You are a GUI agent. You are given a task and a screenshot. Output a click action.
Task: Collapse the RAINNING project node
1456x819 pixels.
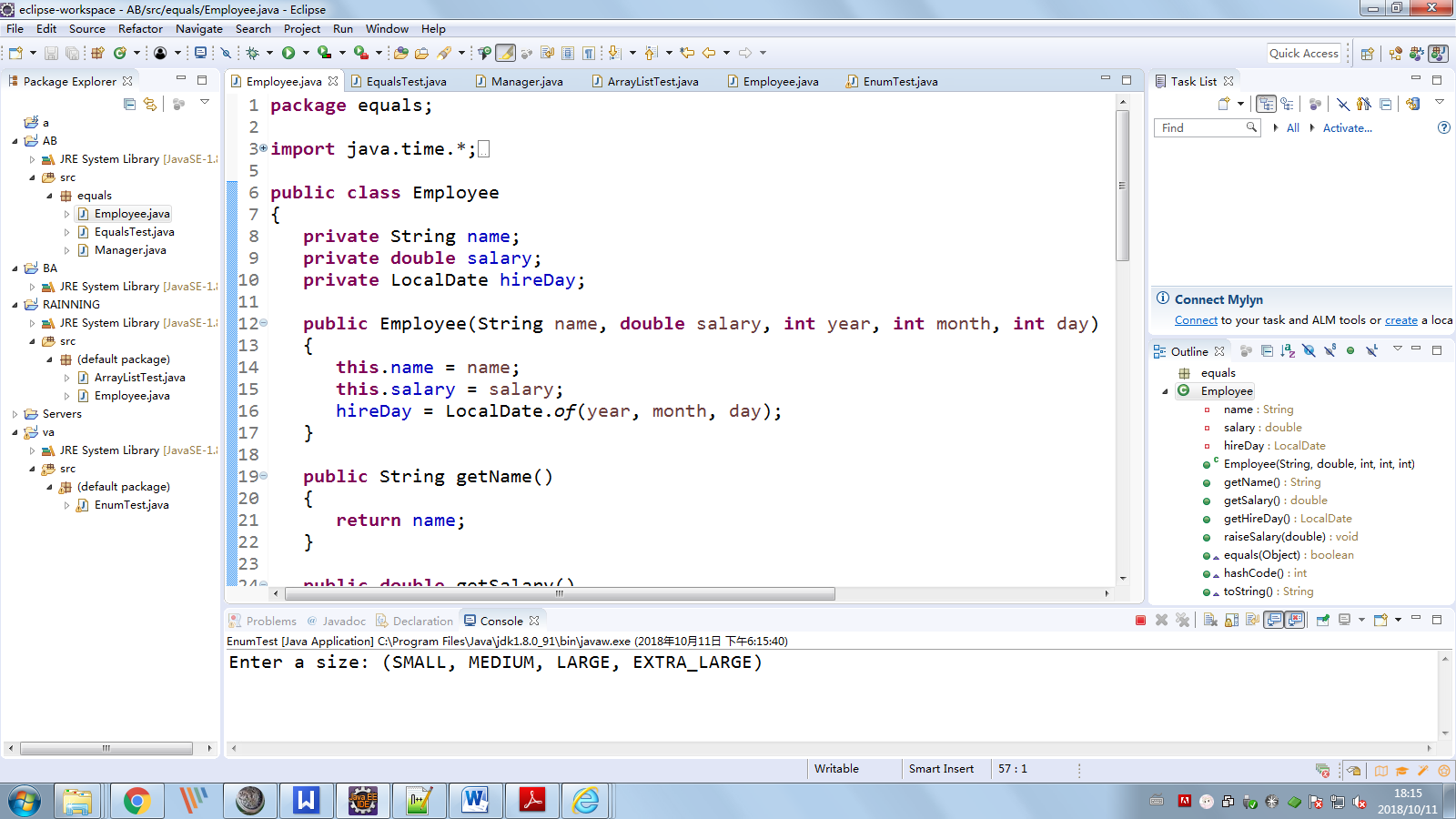point(15,305)
